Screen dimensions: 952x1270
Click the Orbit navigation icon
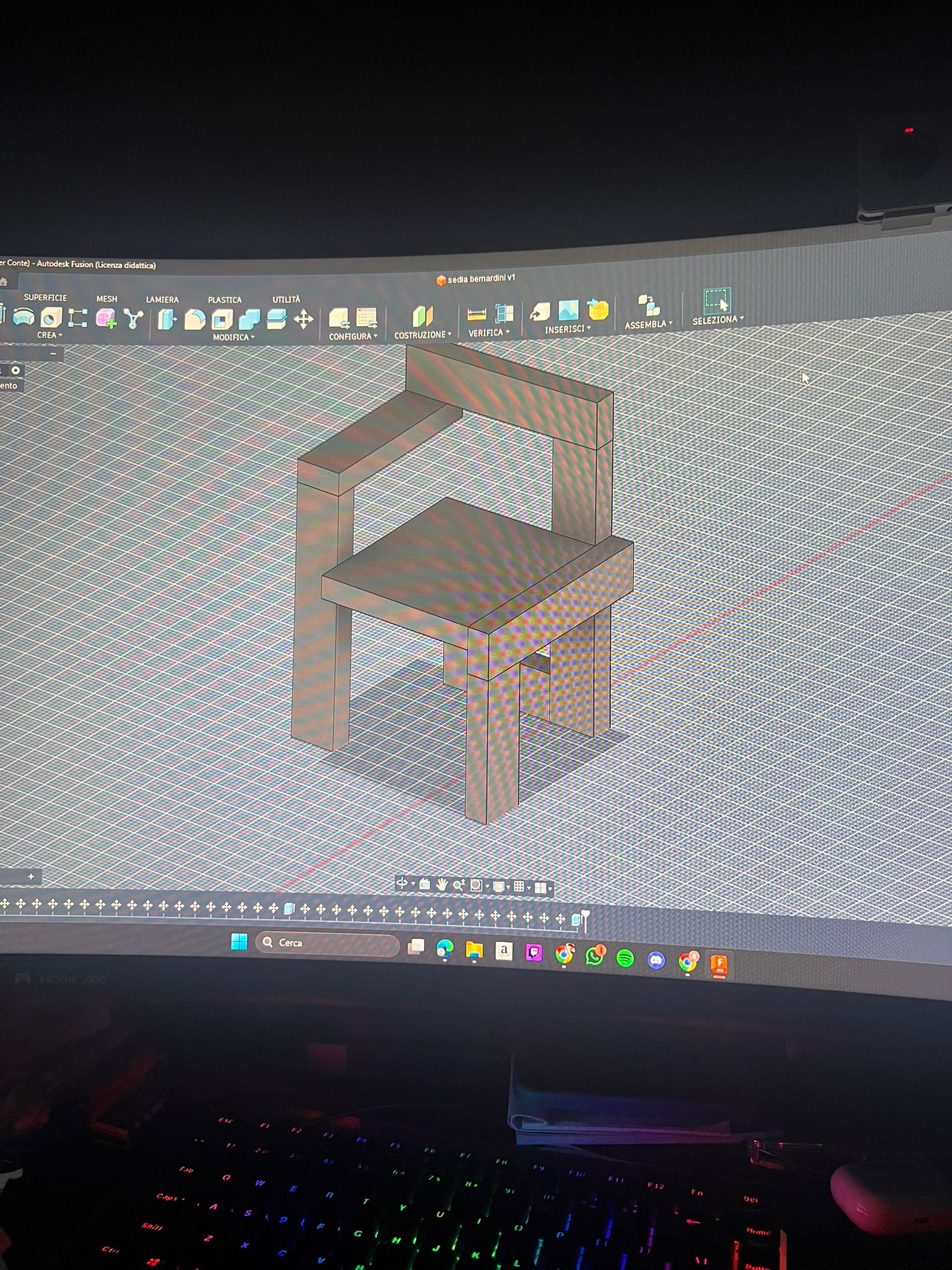[x=402, y=883]
